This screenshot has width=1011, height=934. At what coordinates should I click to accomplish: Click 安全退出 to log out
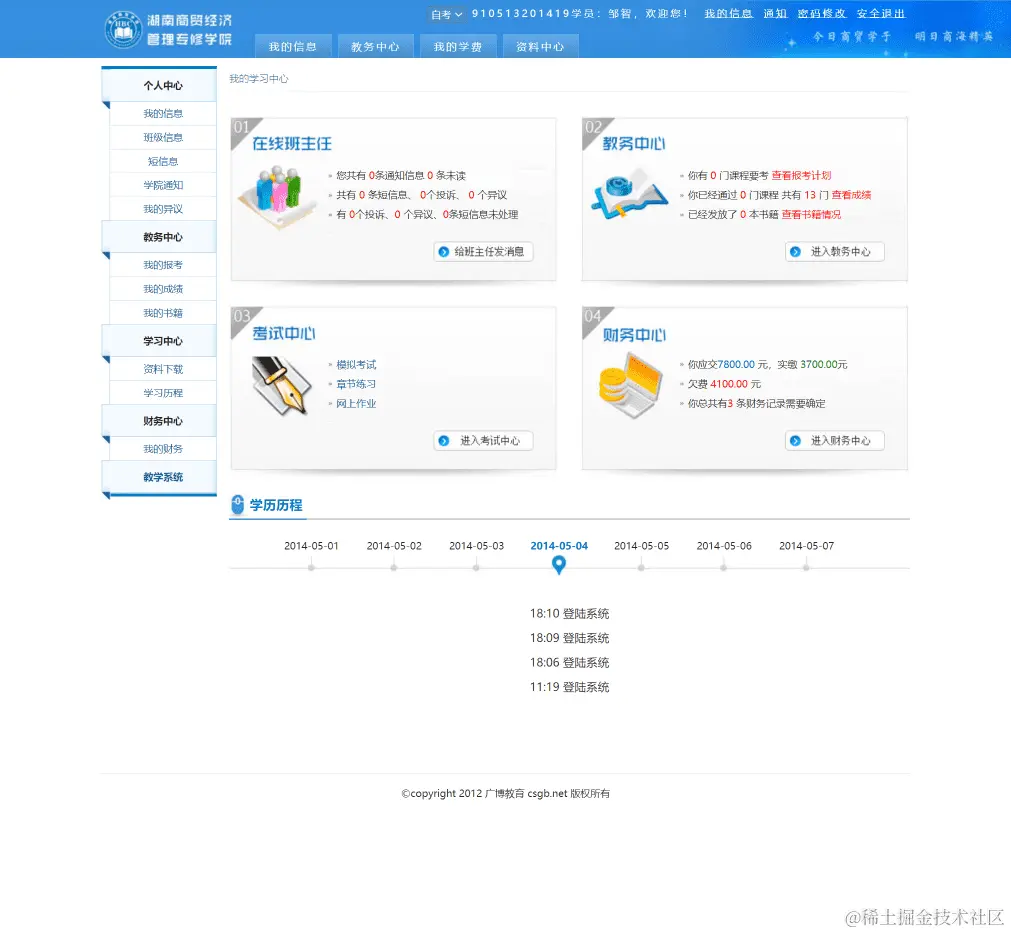tap(881, 13)
